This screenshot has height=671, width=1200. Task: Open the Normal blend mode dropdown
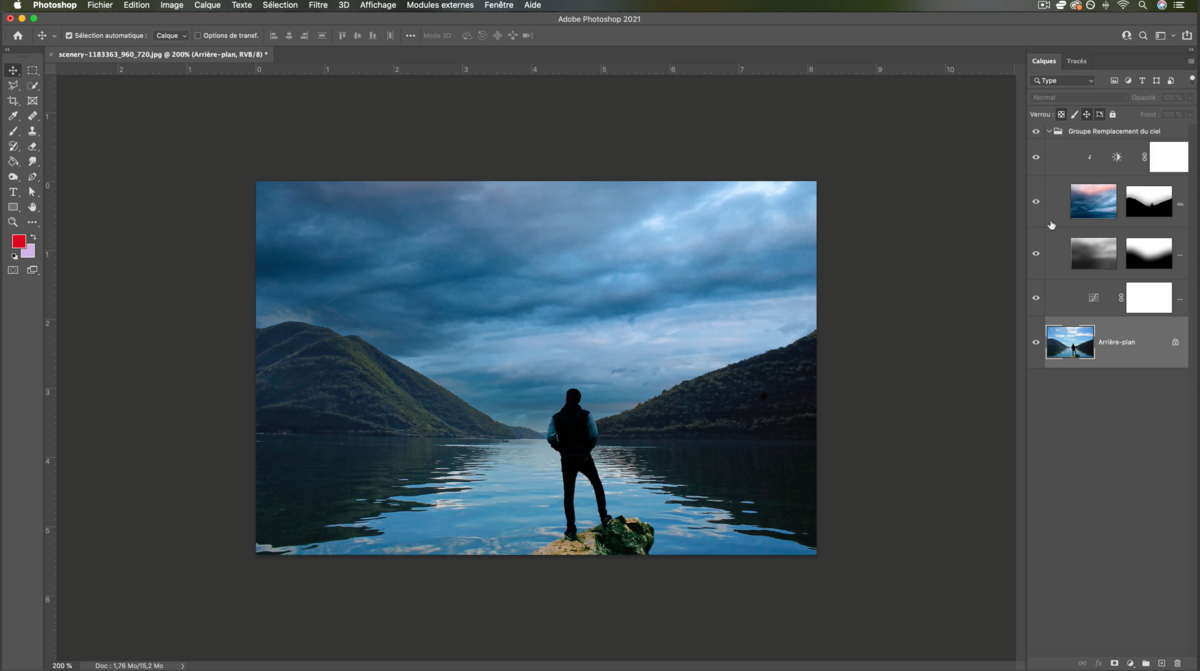pos(1079,98)
